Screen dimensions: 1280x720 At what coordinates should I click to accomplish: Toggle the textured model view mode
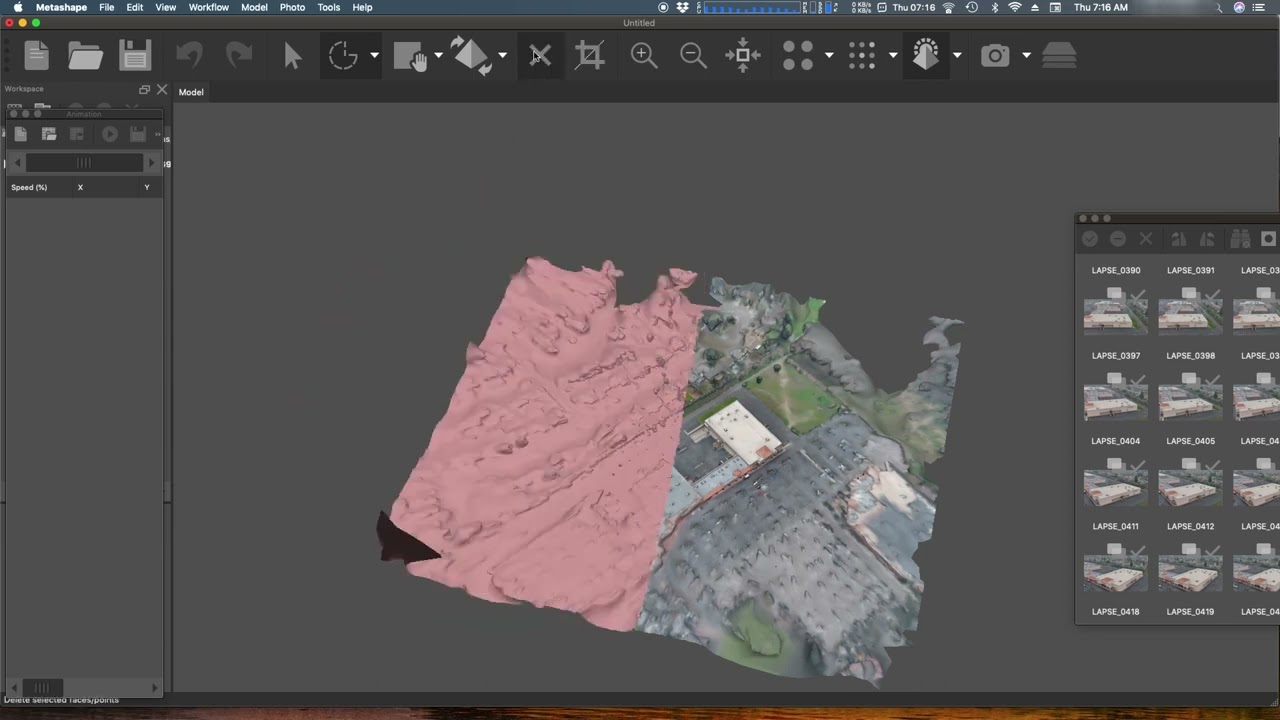pos(926,55)
